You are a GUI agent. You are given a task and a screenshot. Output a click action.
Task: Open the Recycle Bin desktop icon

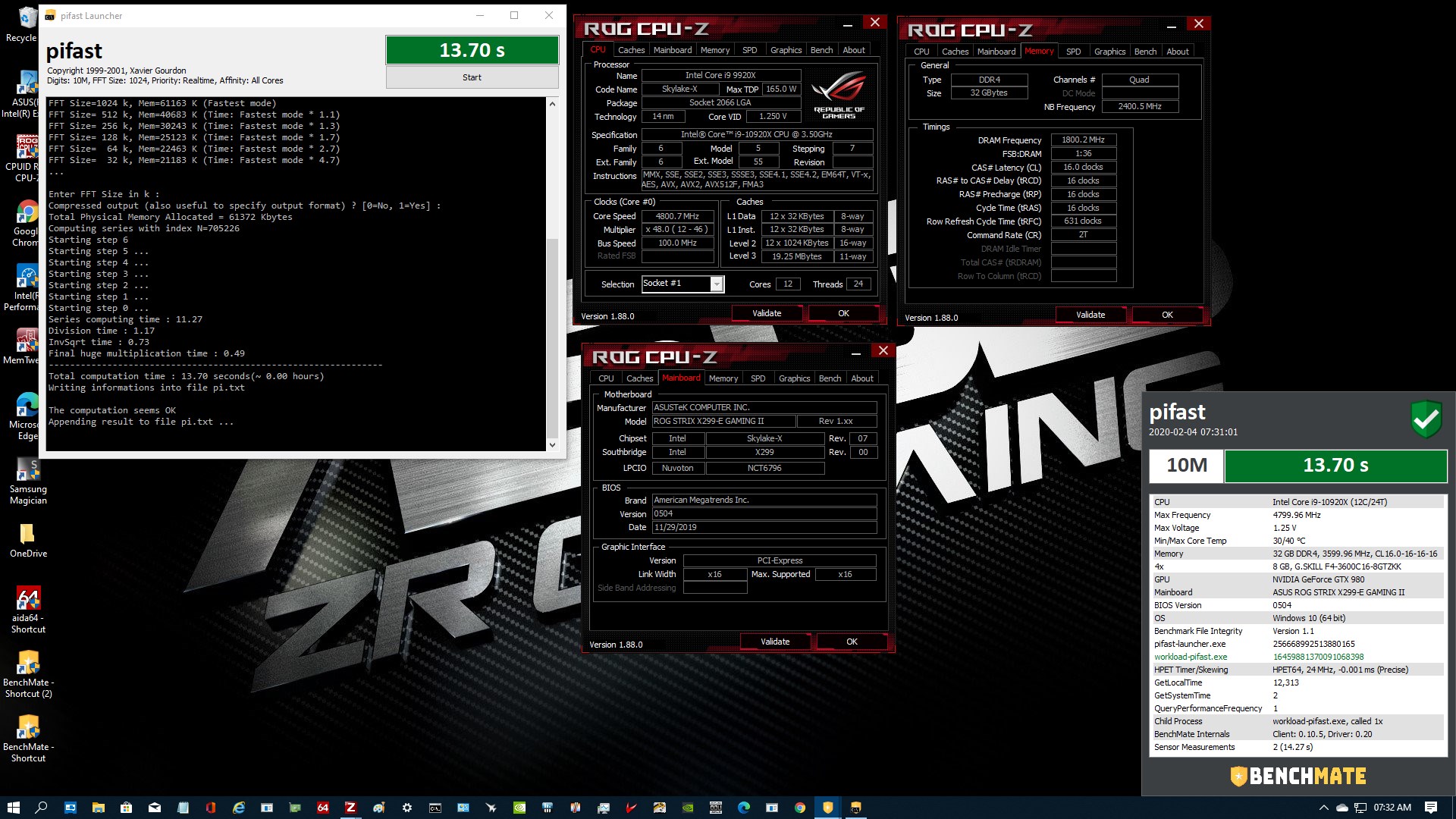pyautogui.click(x=27, y=24)
